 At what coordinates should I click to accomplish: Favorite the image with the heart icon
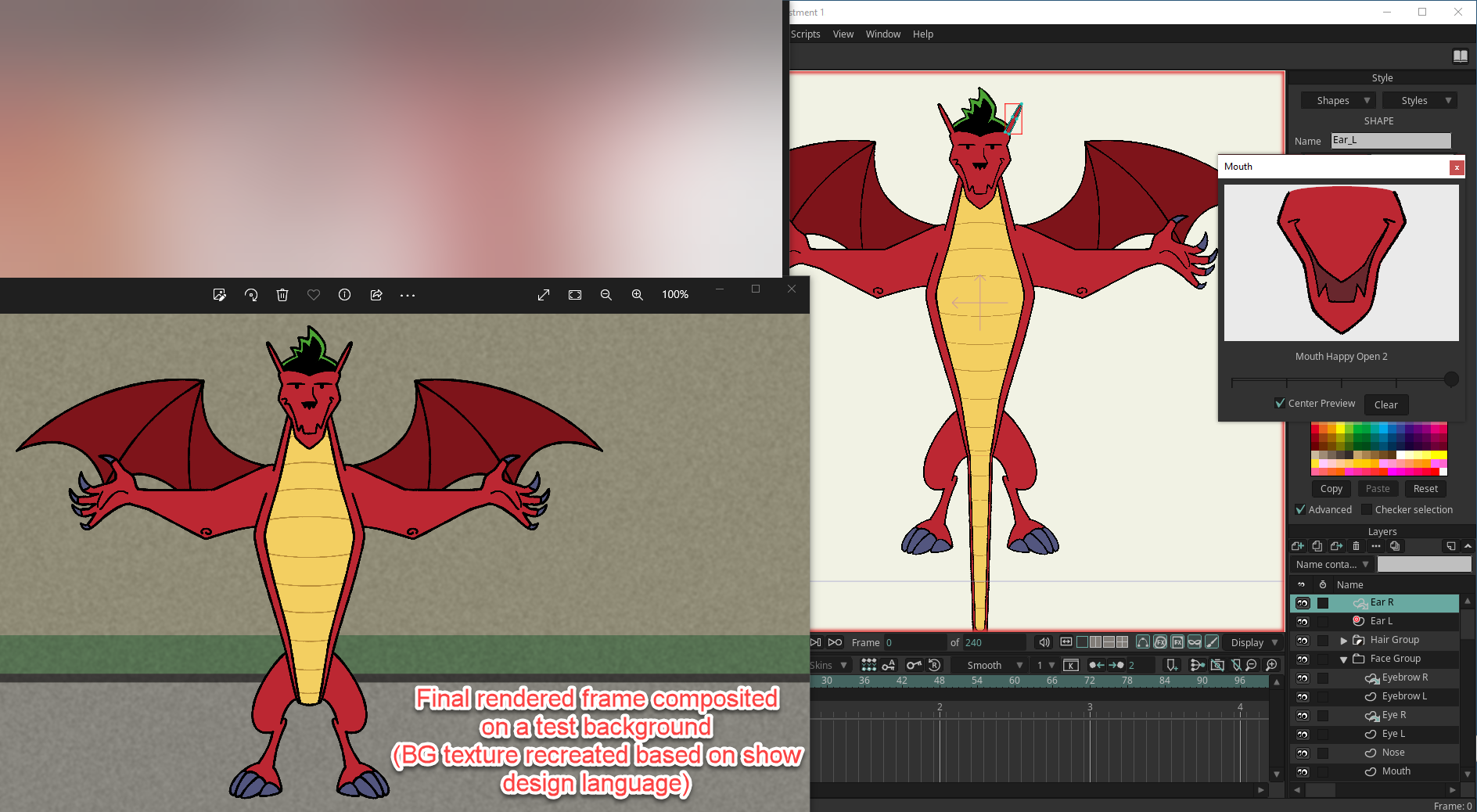[x=314, y=295]
